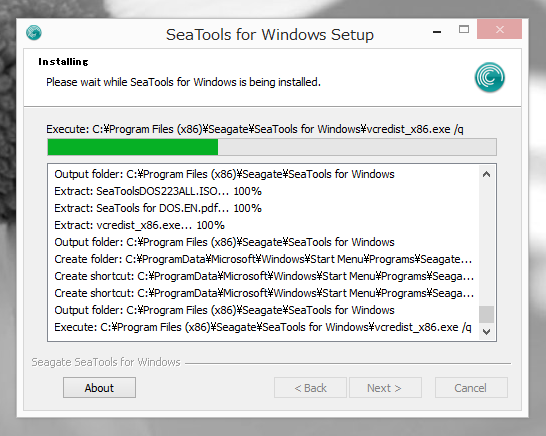Click the scroll up arrow in log list
The width and height of the screenshot is (546, 436).
[486, 174]
